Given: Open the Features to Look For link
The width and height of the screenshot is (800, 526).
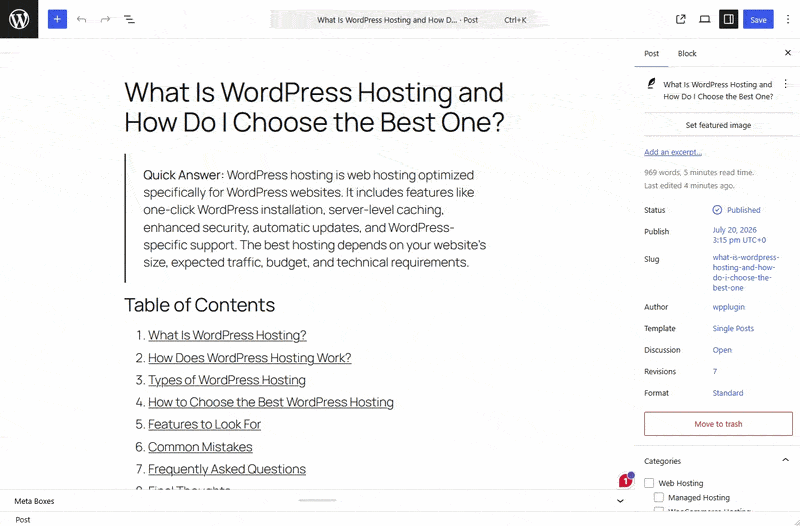Looking at the screenshot, I should pos(205,424).
